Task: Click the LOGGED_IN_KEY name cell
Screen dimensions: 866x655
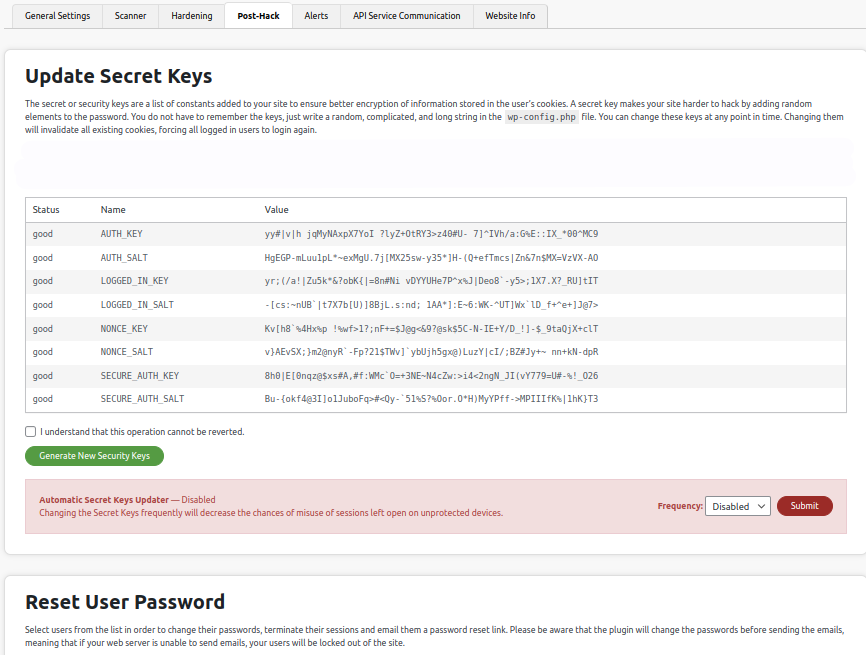Action: [x=134, y=281]
